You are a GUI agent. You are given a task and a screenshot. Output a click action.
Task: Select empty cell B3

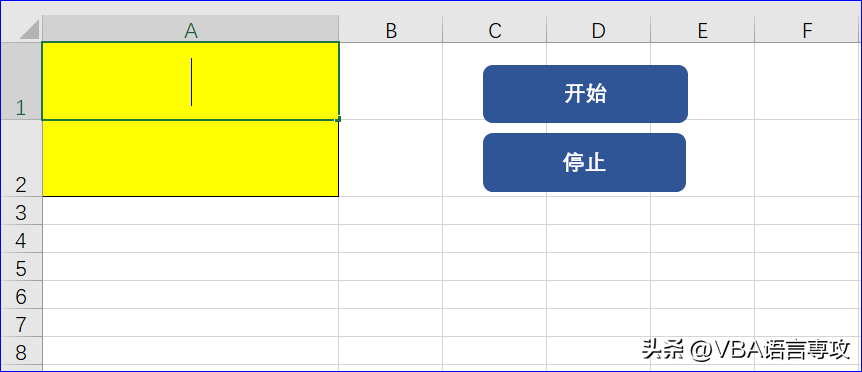pyautogui.click(x=391, y=211)
